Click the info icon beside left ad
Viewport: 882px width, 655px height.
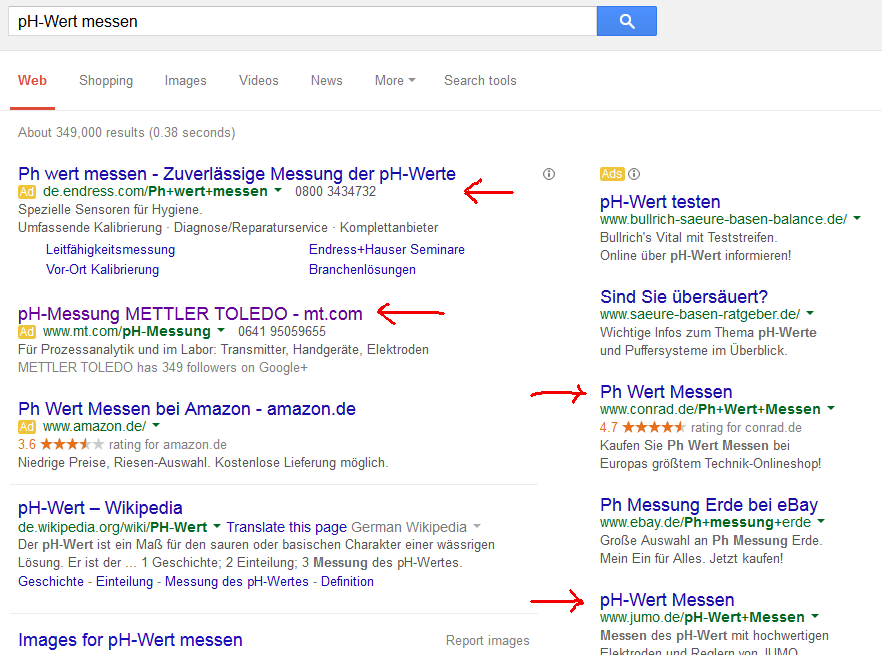pos(549,174)
